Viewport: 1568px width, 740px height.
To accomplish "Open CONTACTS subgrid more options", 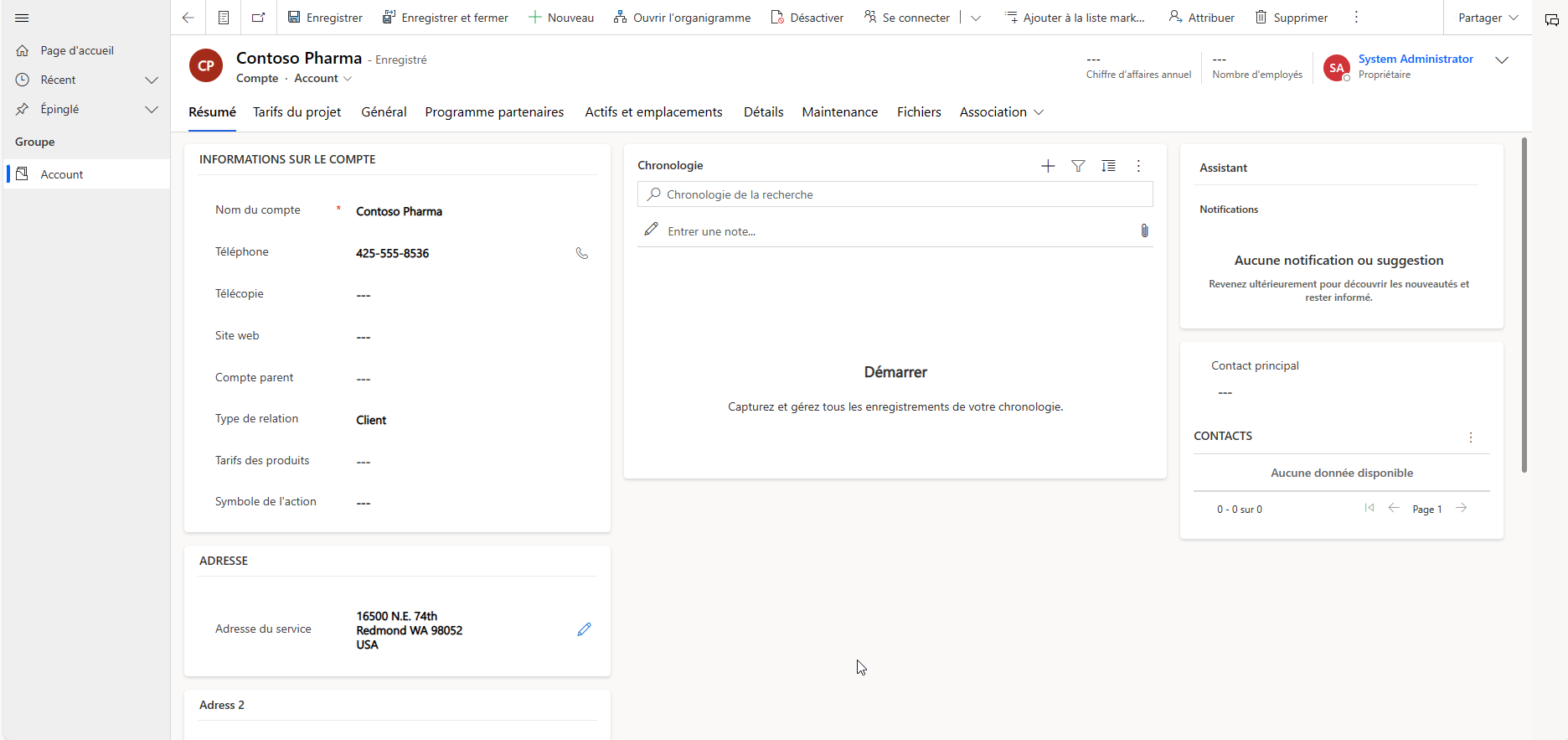I will point(1471,437).
